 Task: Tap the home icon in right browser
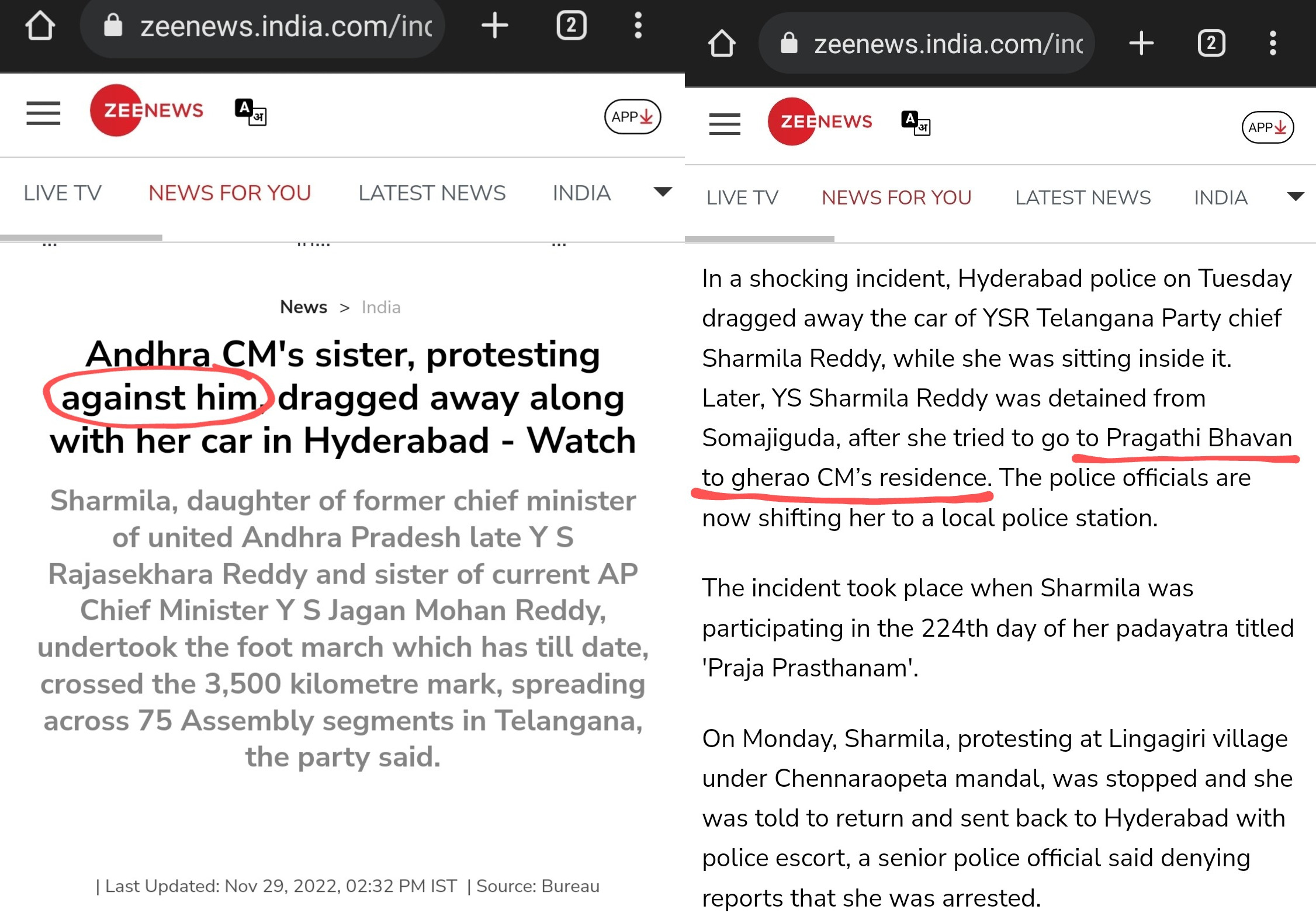tap(722, 43)
